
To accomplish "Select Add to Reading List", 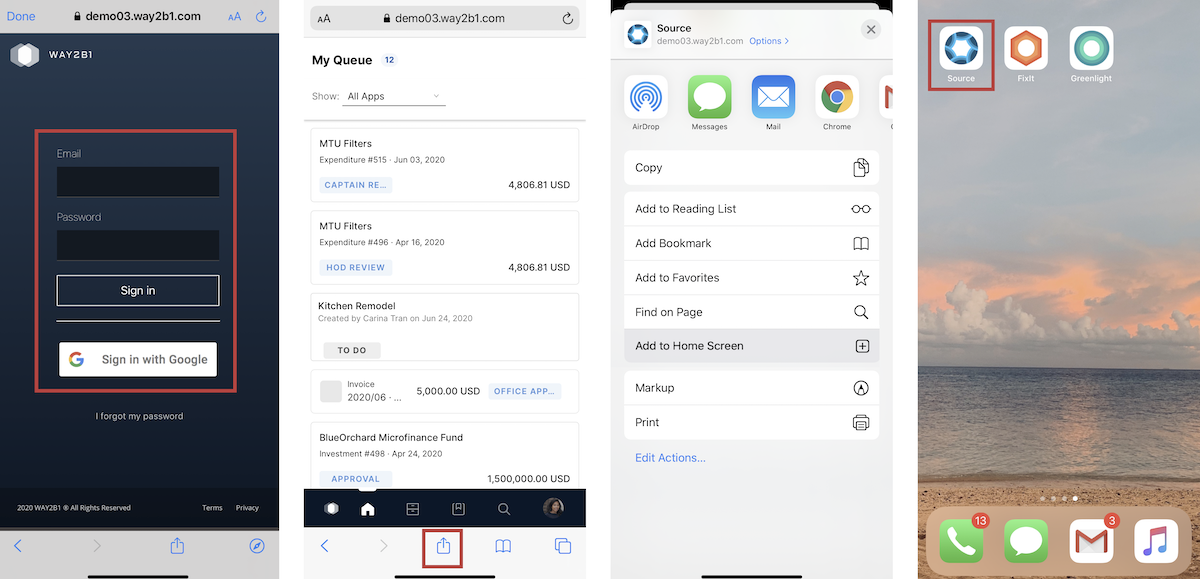I will tap(751, 209).
